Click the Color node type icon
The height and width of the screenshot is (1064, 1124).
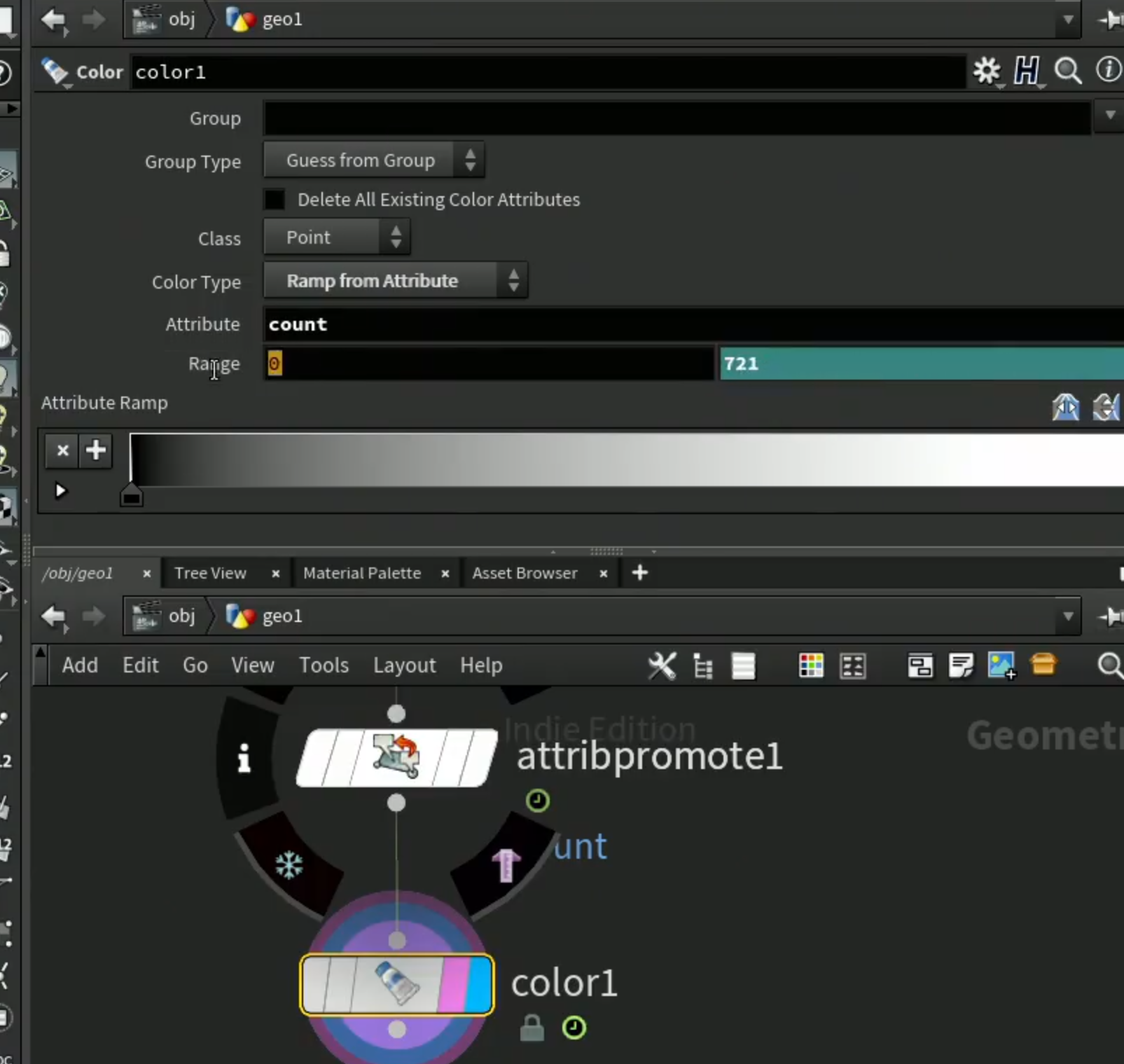[55, 71]
